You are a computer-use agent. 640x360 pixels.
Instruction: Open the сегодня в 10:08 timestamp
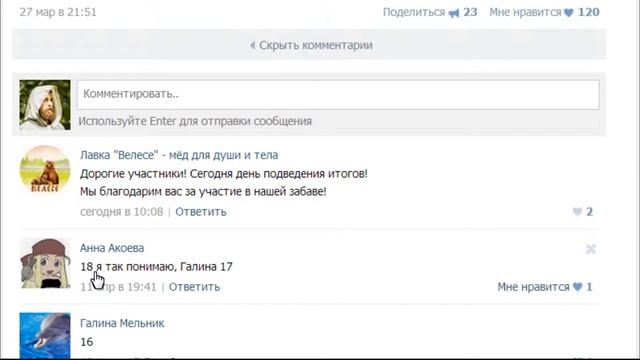pos(122,212)
